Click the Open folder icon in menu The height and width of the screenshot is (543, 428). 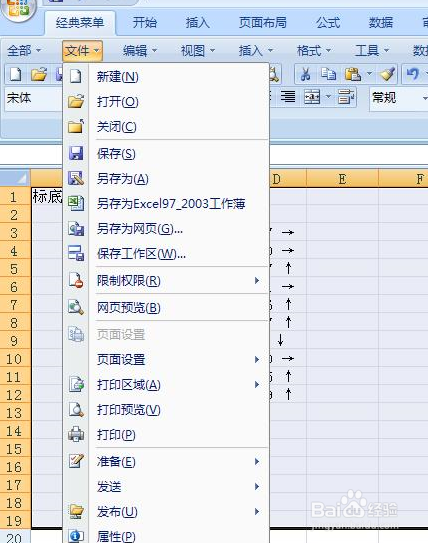76,101
